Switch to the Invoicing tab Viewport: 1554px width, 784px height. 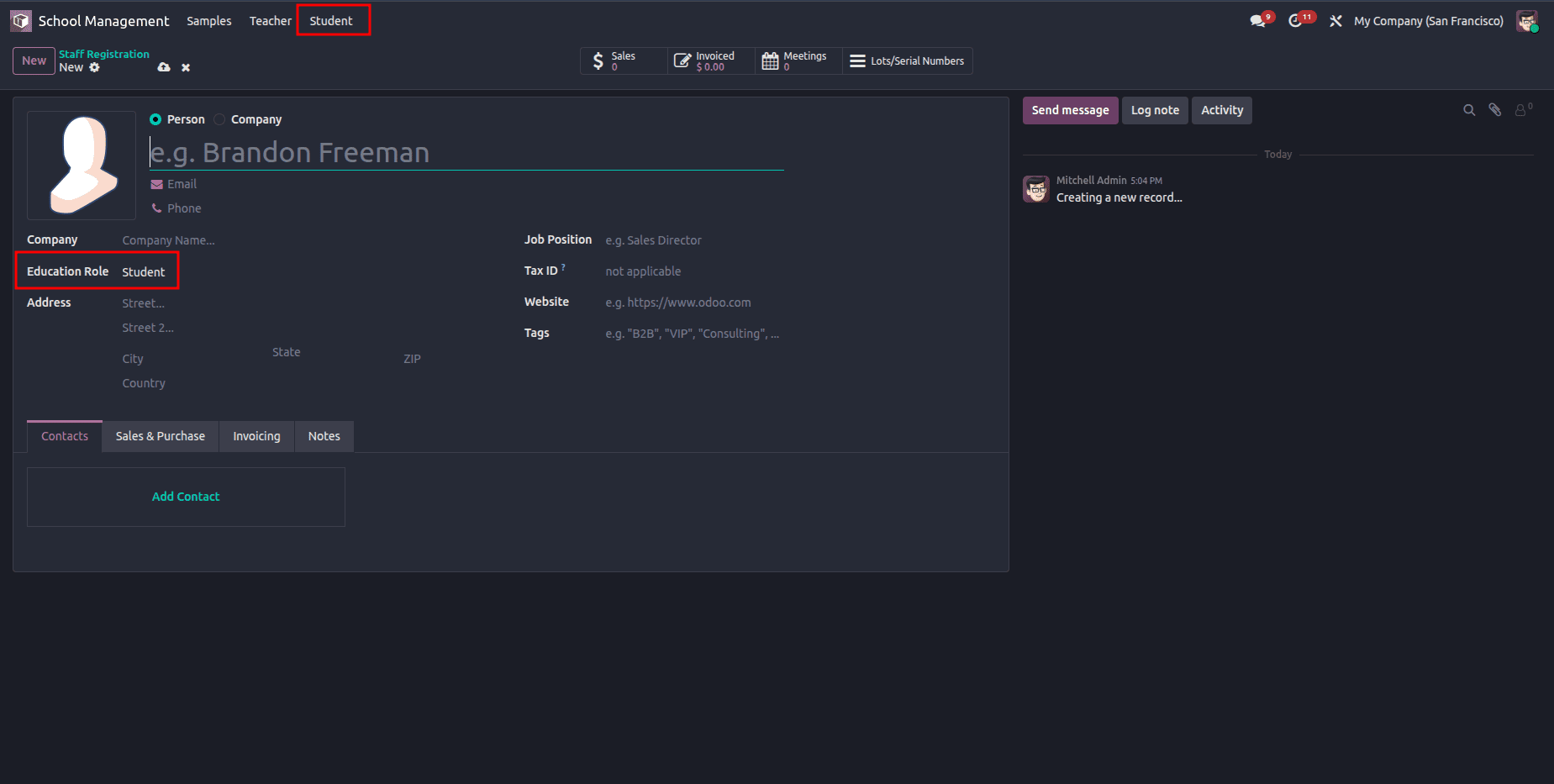click(x=256, y=436)
